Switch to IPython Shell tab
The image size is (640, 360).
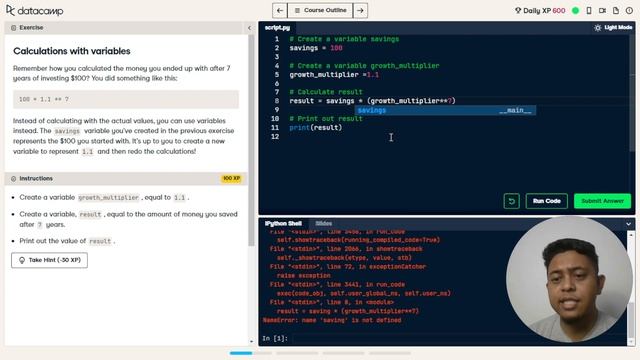click(283, 224)
